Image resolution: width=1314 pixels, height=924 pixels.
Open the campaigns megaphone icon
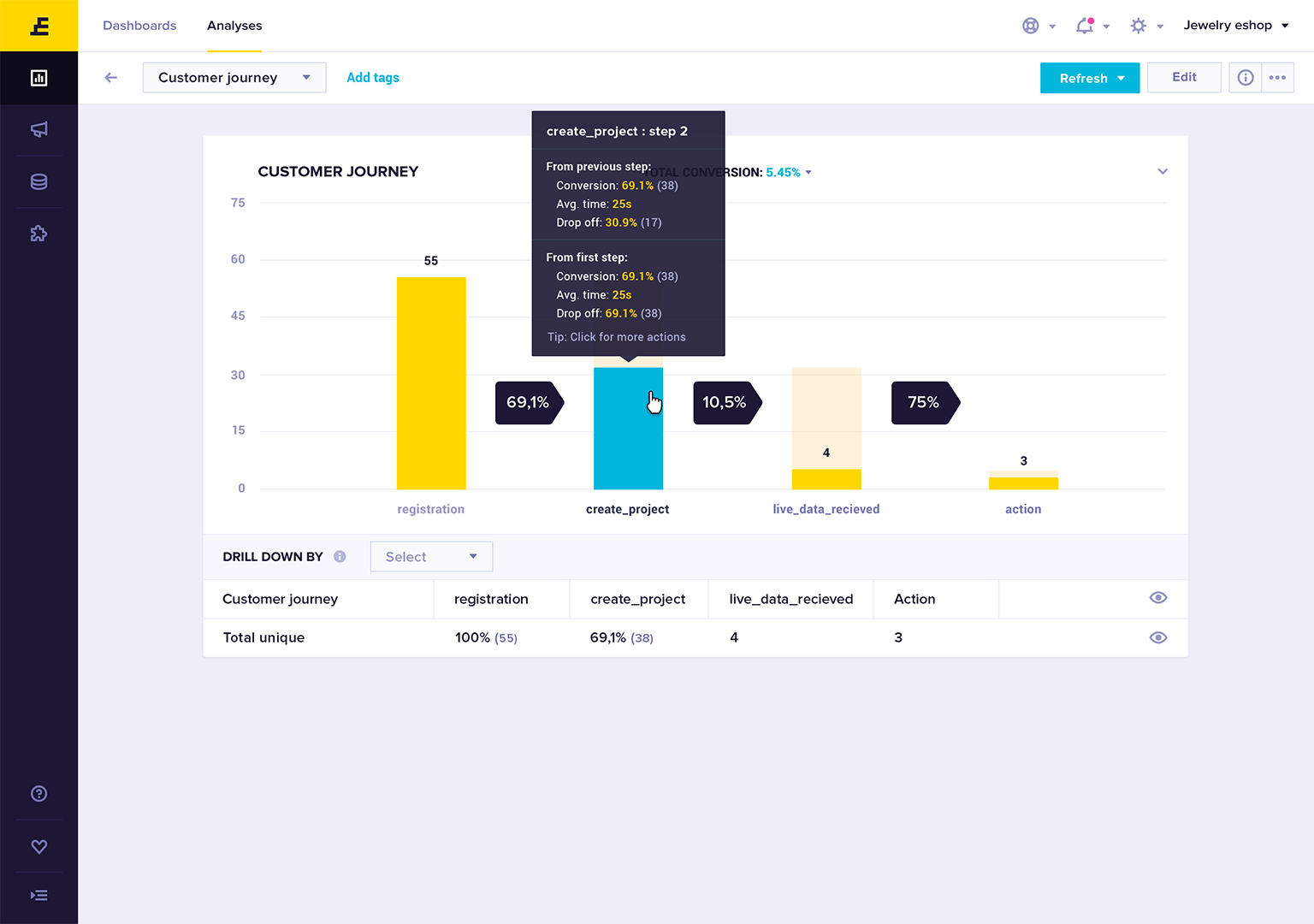click(x=38, y=129)
